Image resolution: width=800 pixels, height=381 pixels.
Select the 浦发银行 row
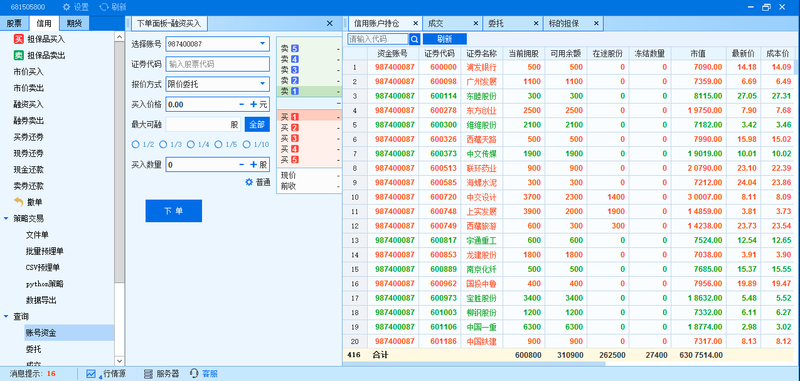tap(568, 67)
